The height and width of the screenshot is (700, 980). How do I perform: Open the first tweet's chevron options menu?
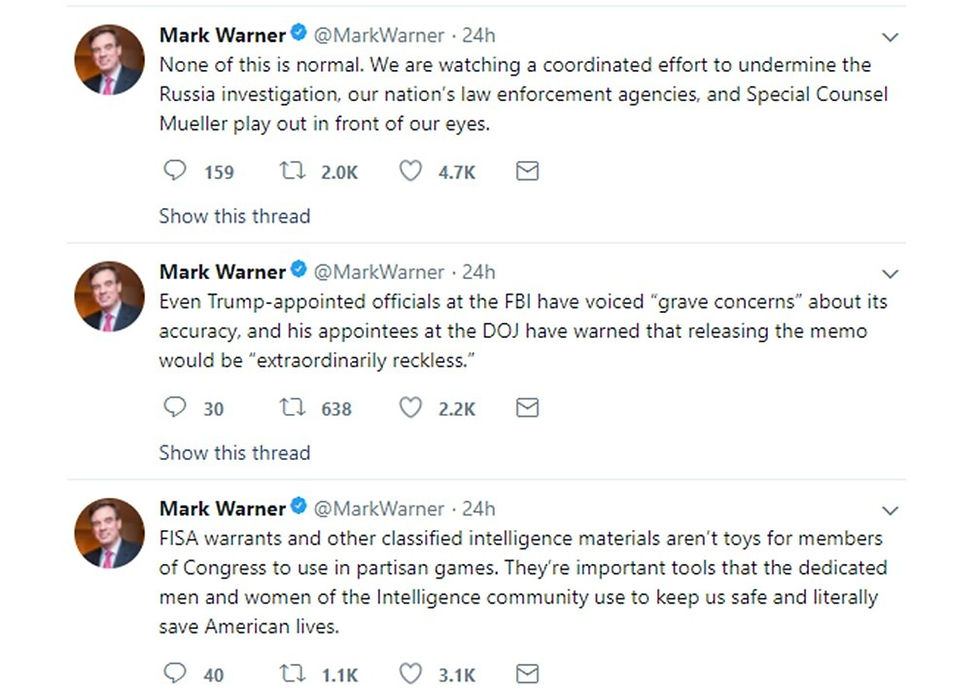coord(889,38)
